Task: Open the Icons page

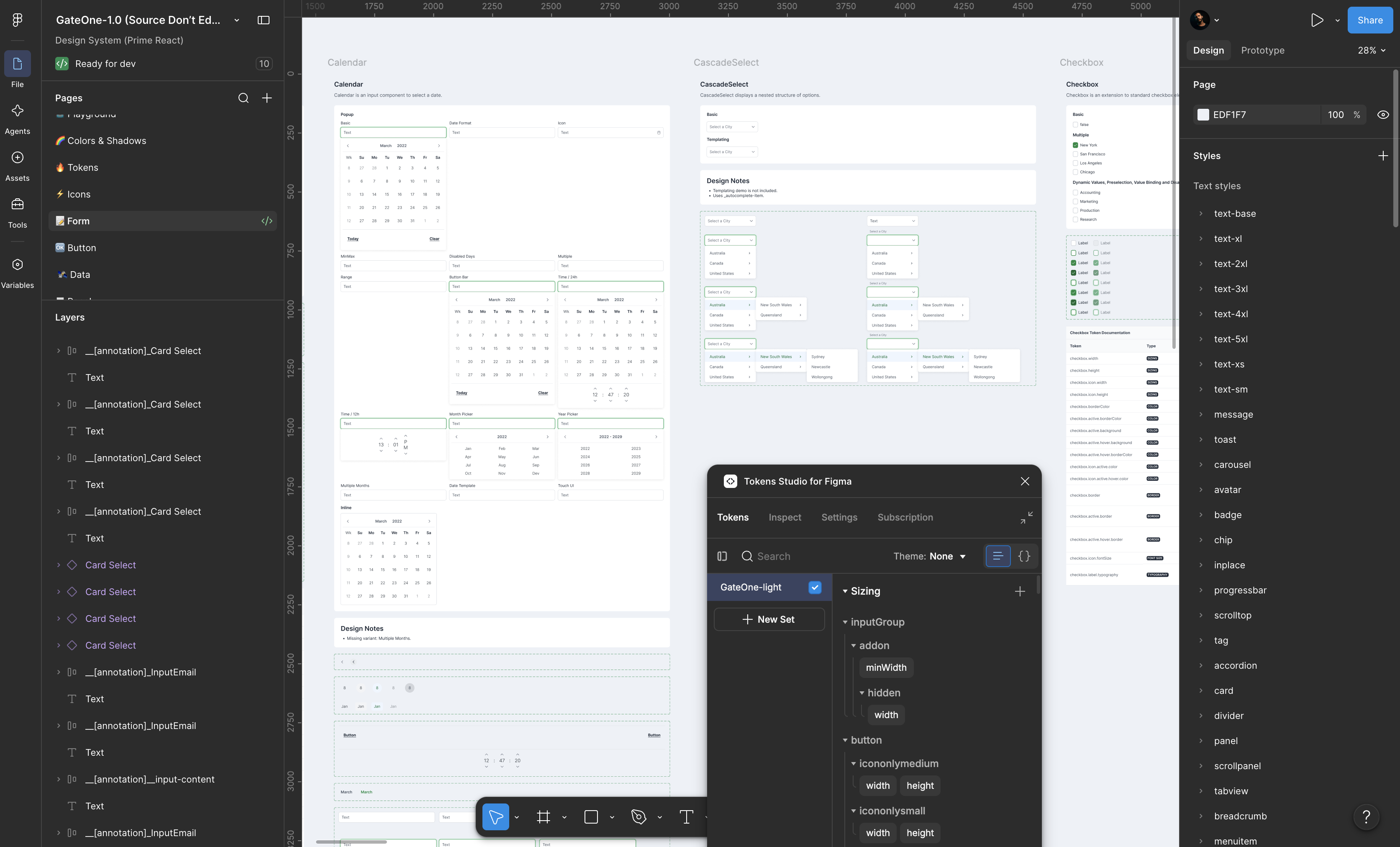Action: coord(162,195)
